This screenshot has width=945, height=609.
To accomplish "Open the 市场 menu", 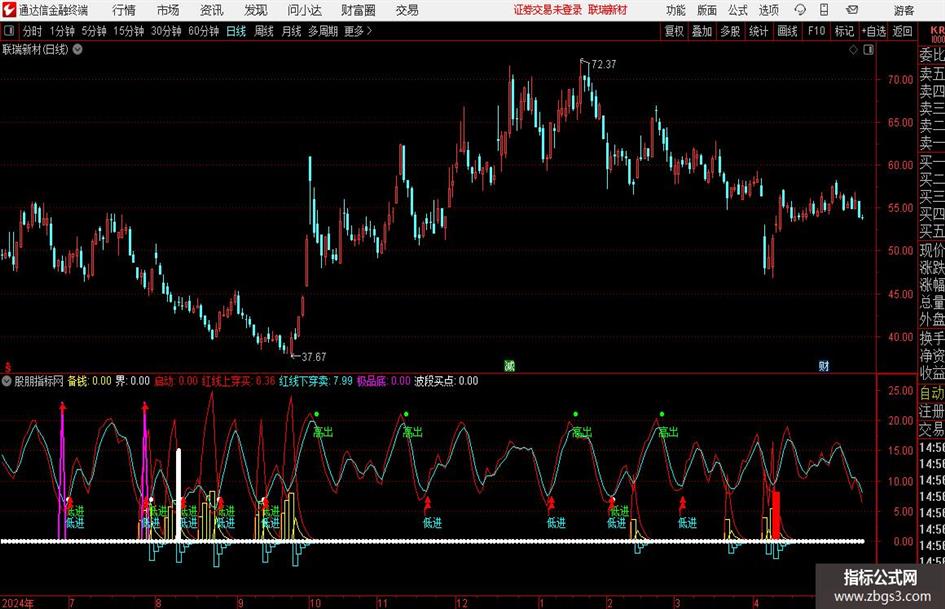I will click(168, 10).
